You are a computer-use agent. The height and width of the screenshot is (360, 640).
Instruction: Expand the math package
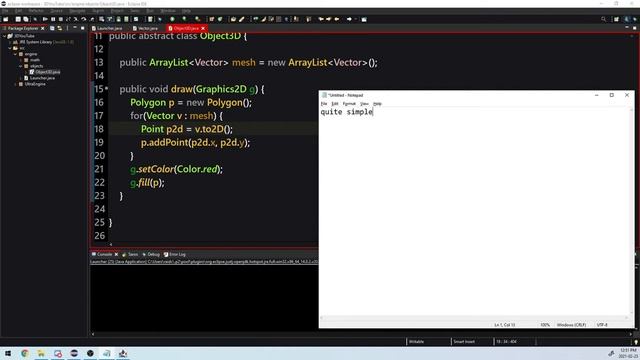point(21,60)
